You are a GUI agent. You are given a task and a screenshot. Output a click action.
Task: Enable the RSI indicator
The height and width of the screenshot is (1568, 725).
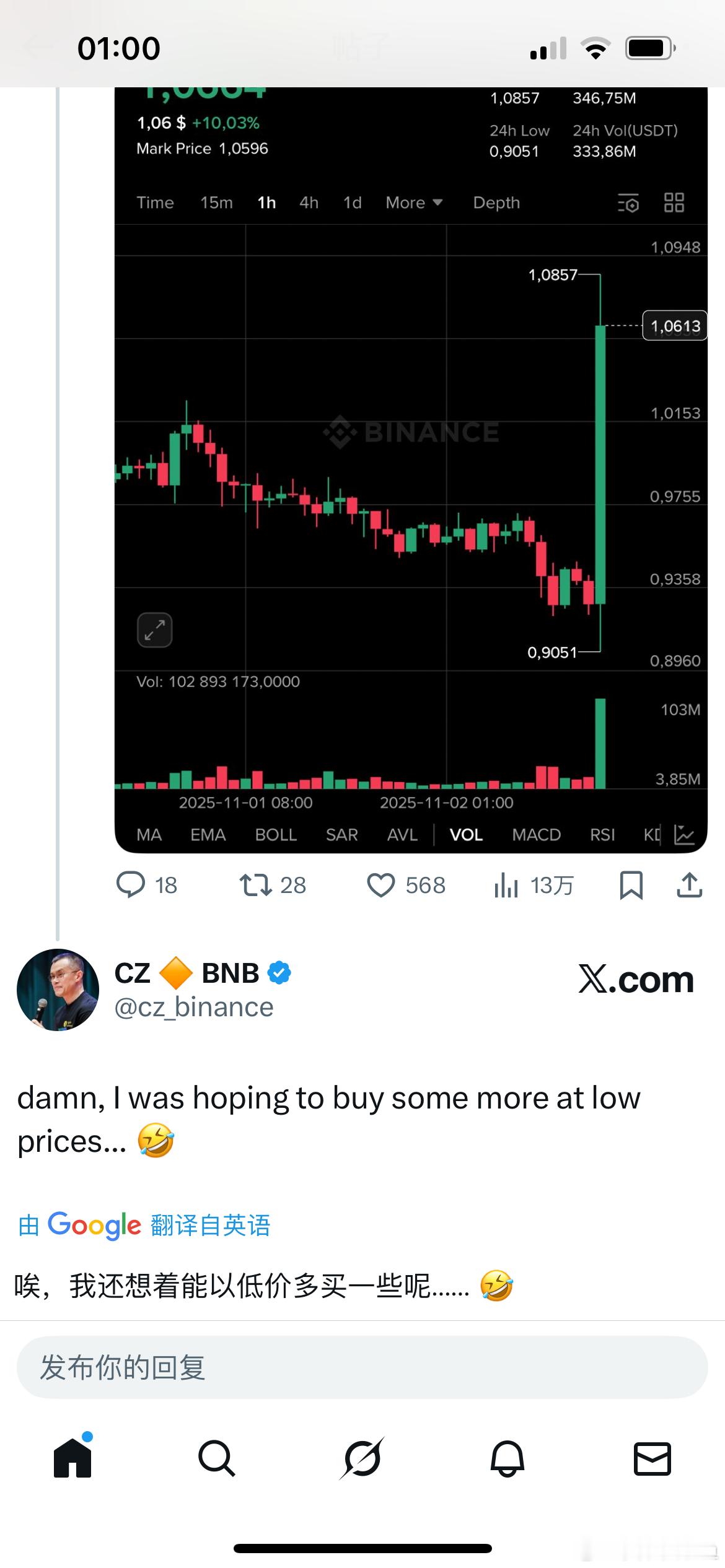click(602, 835)
